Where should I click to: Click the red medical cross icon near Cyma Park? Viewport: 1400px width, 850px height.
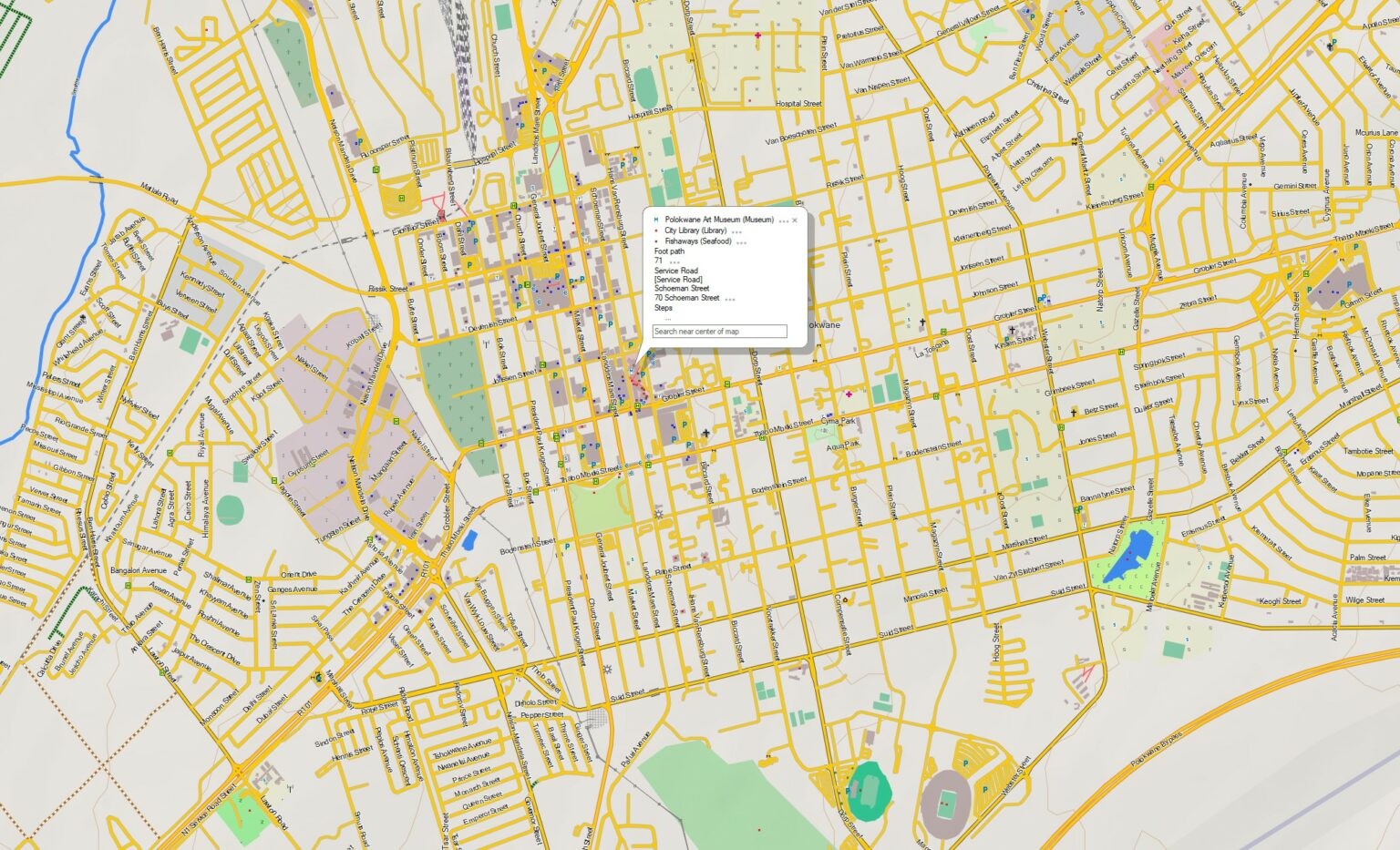pos(849,395)
